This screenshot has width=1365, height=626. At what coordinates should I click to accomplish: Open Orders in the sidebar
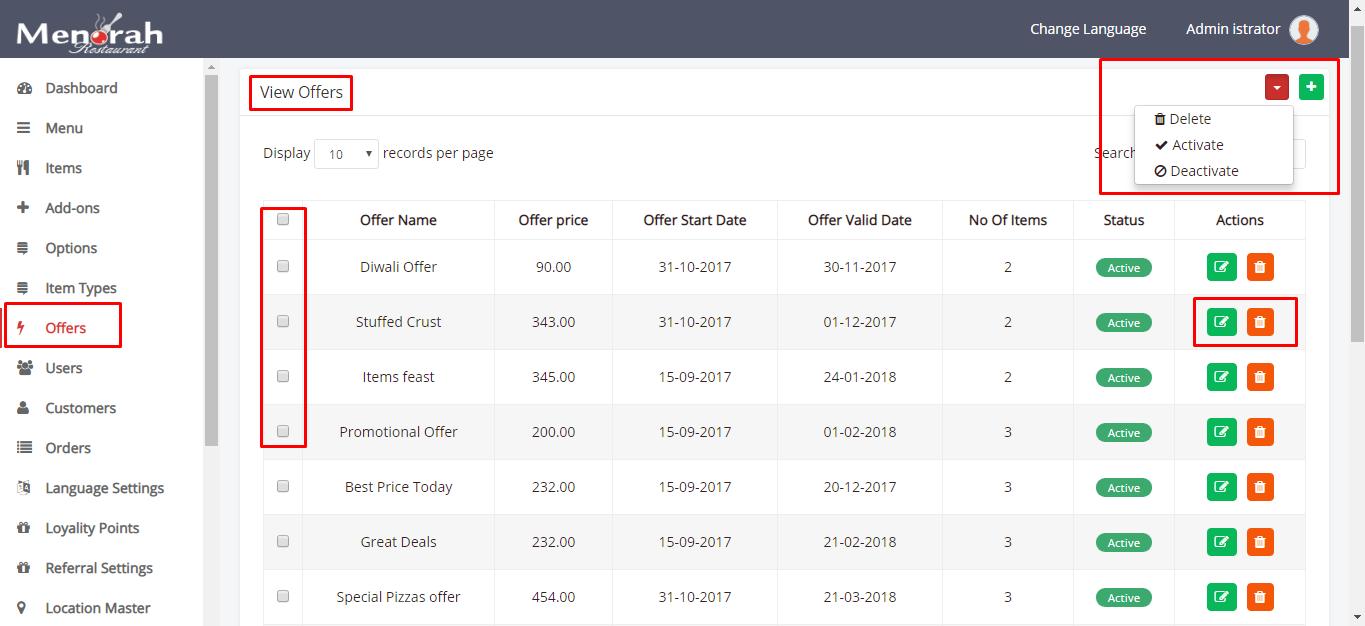tap(68, 448)
